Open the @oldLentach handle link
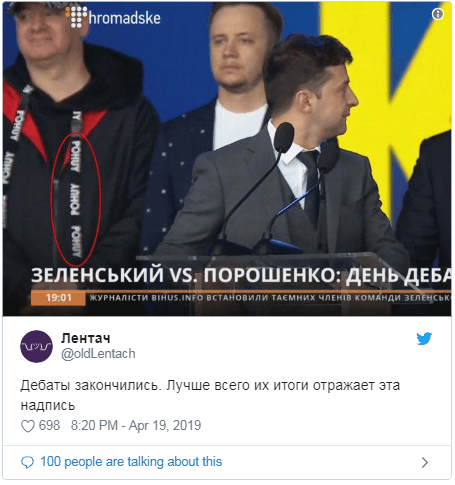Screen dimensions: 455x485 click(98, 354)
